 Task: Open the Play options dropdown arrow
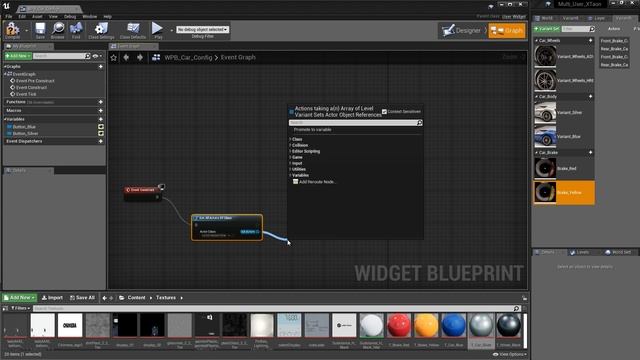(171, 30)
